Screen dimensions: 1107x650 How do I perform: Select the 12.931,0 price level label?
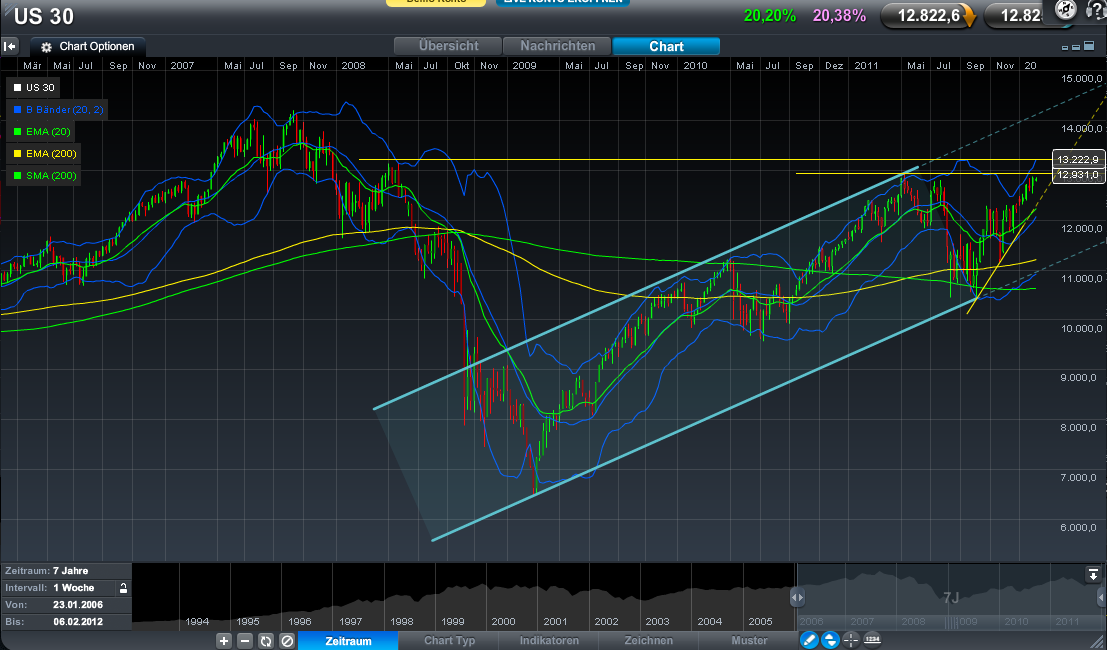1078,174
